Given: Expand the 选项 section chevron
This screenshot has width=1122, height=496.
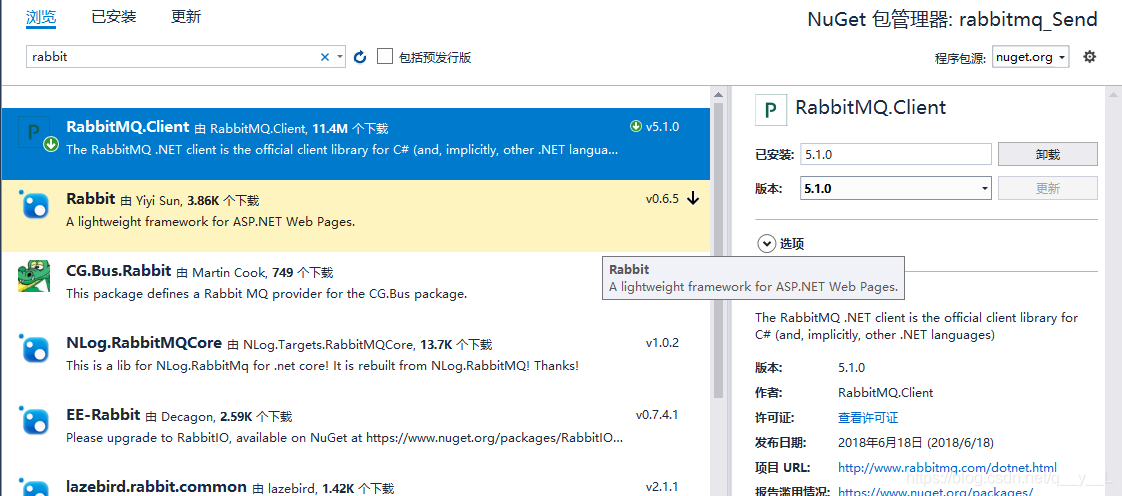Looking at the screenshot, I should pos(766,244).
